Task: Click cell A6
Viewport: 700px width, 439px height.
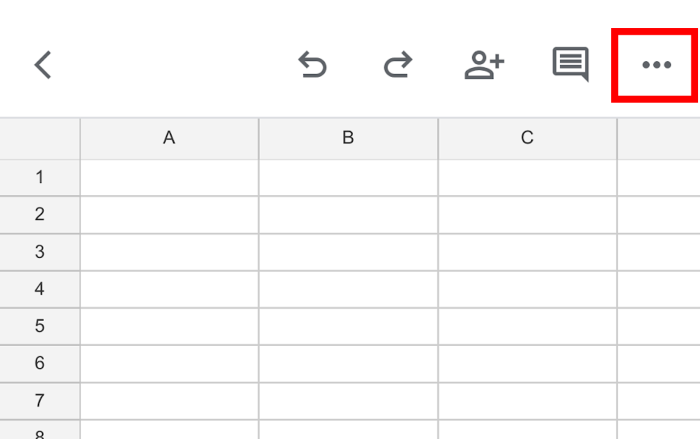Action: (x=169, y=364)
